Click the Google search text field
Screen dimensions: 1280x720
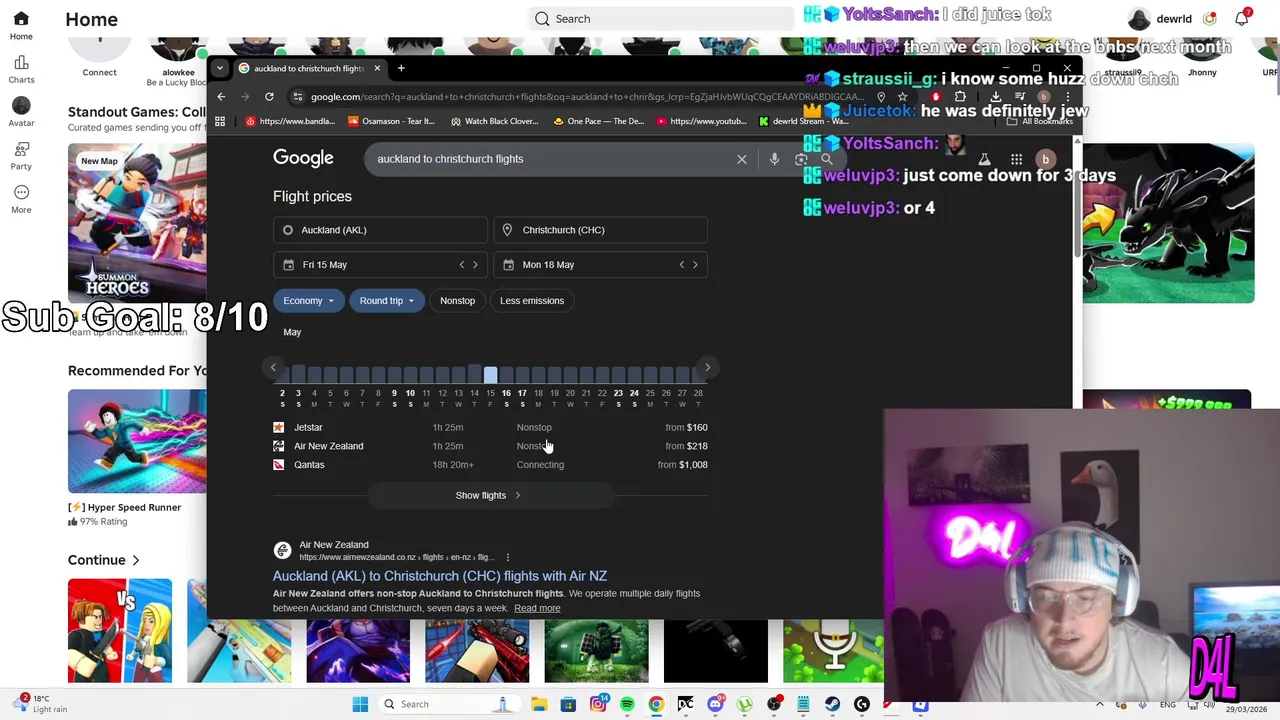[550, 159]
